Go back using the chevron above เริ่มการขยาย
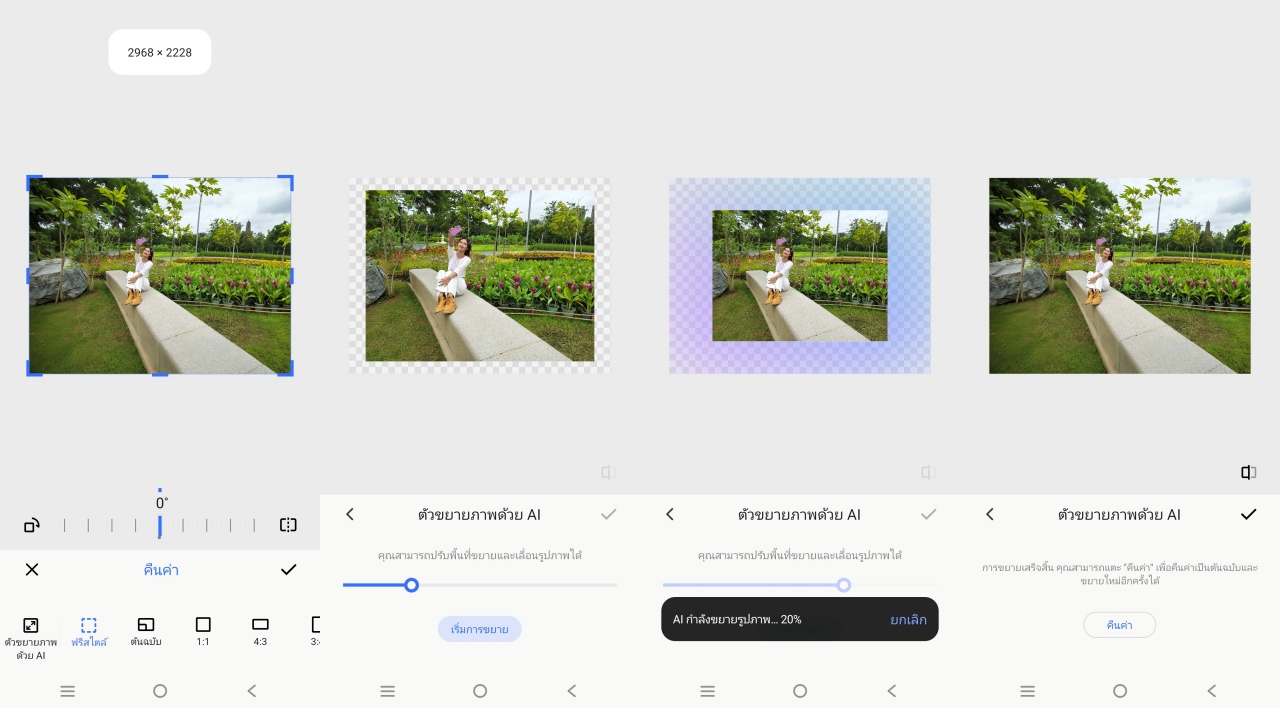 tap(350, 514)
